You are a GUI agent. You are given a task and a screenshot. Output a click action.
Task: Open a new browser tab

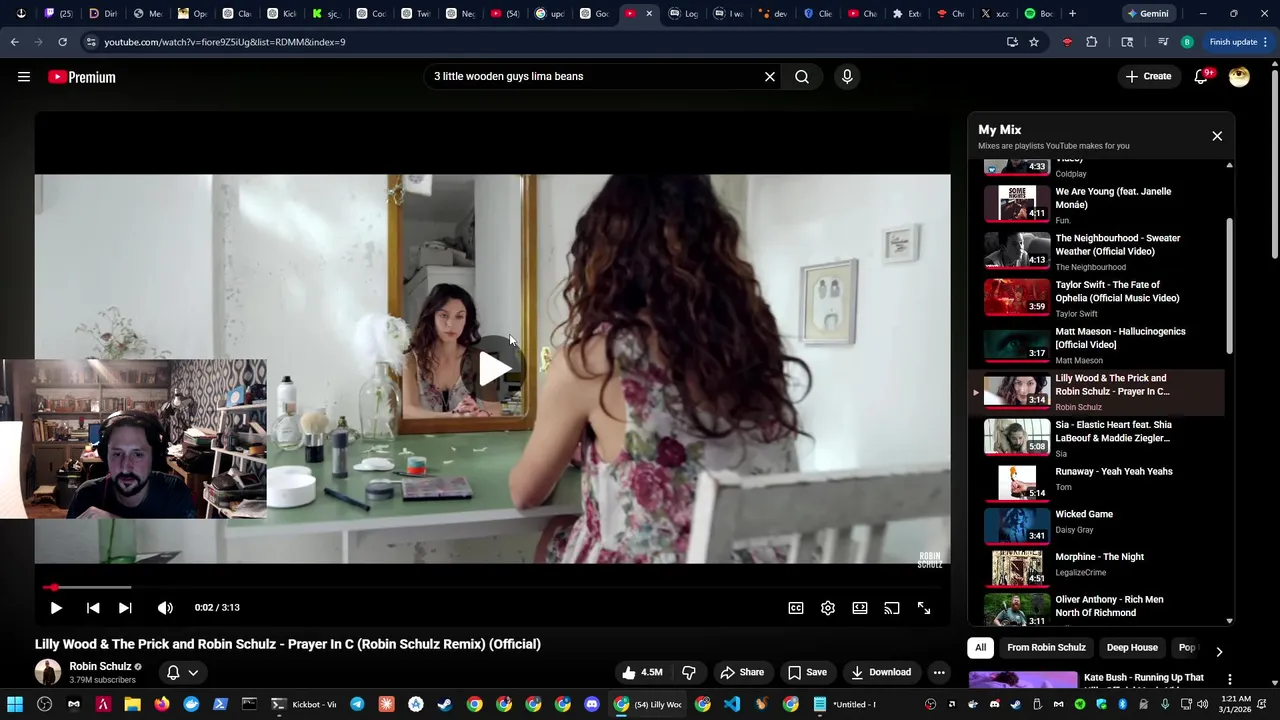pos(1072,14)
